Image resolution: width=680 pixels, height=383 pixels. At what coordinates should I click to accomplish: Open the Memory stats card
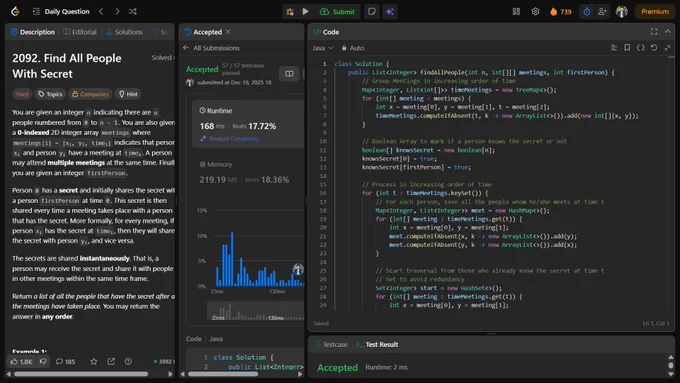click(x=248, y=172)
